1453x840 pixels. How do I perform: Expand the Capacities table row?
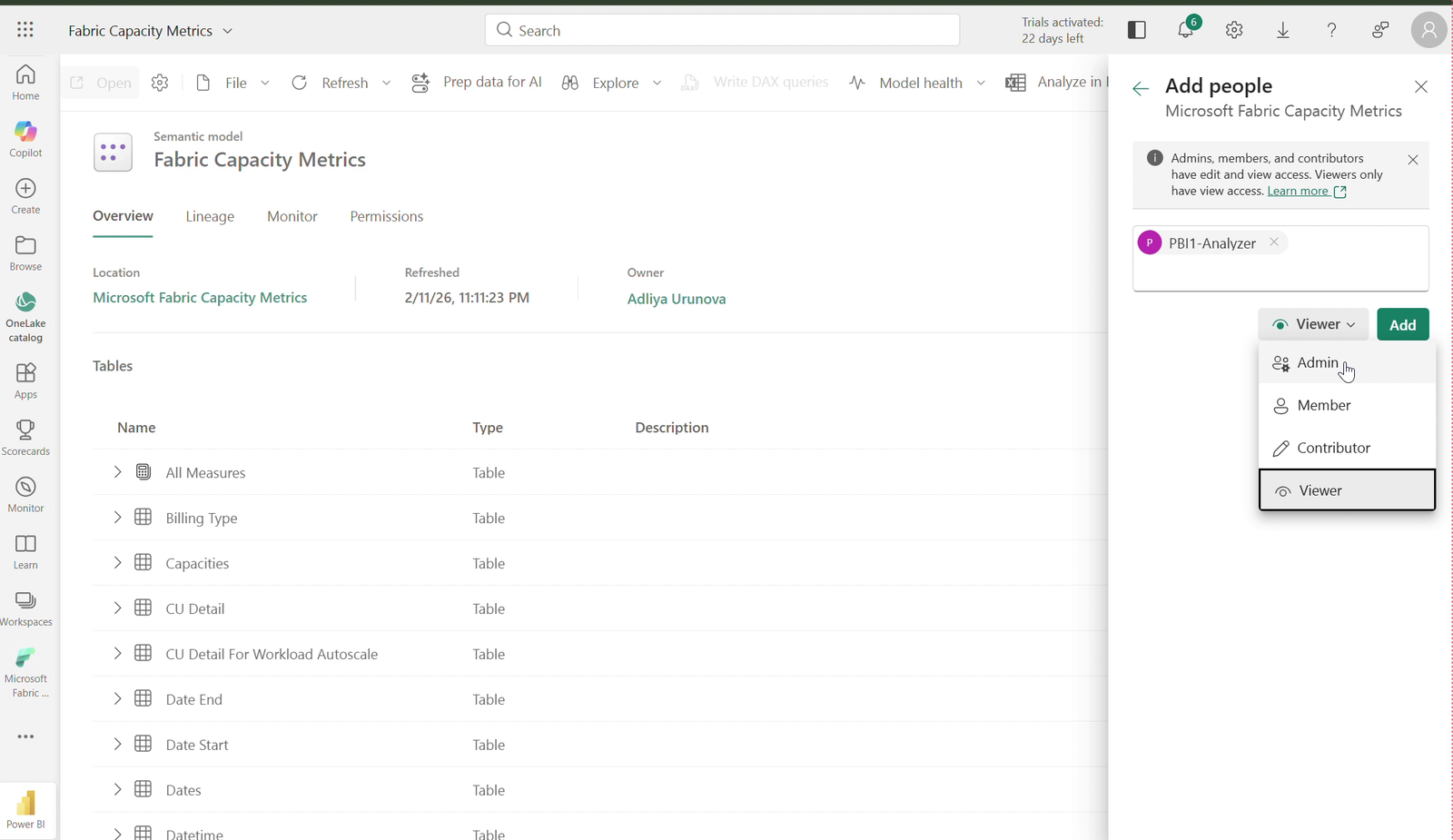[x=117, y=562]
